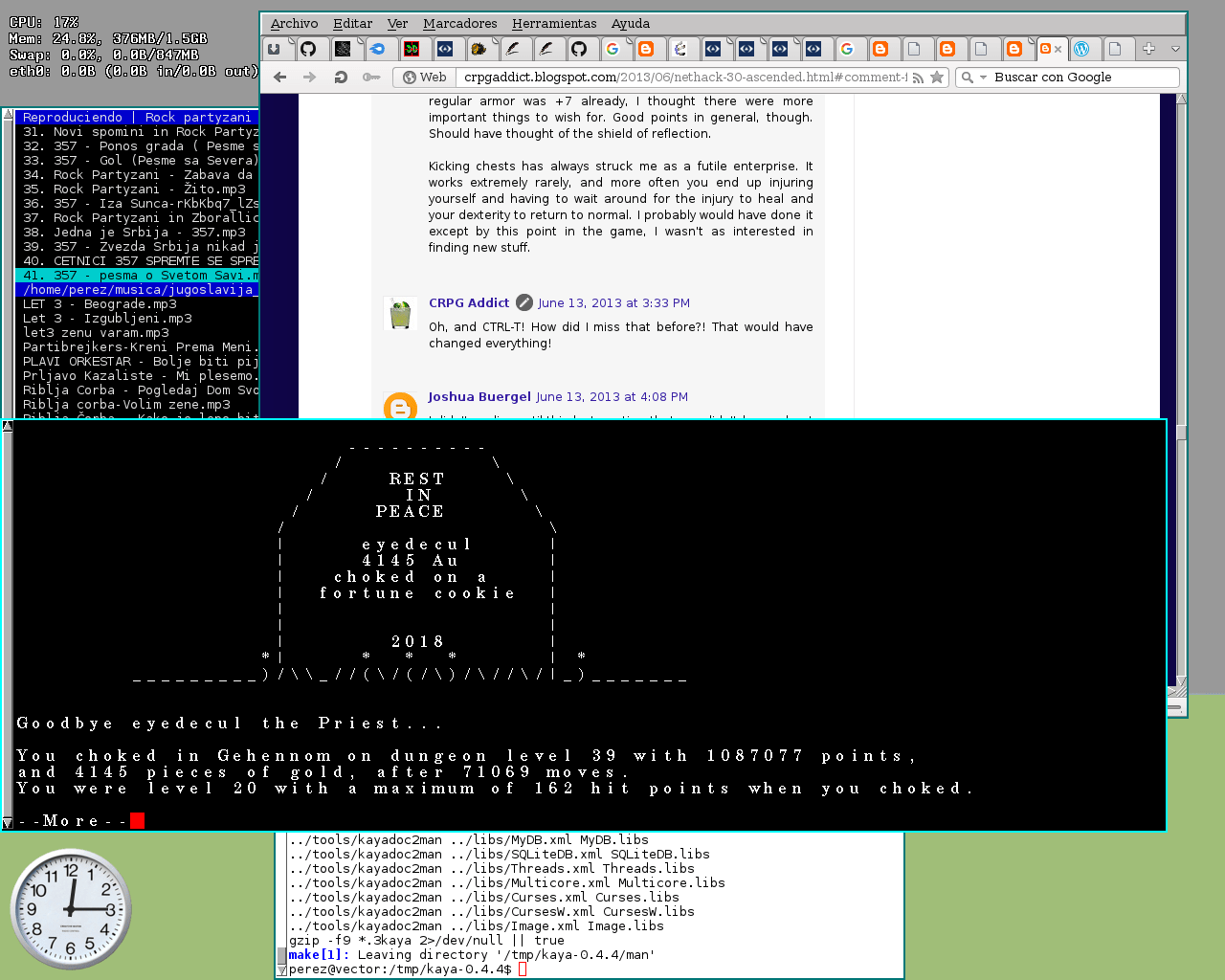Click the key (password wand) icon
This screenshot has height=980, width=1225.
[371, 78]
